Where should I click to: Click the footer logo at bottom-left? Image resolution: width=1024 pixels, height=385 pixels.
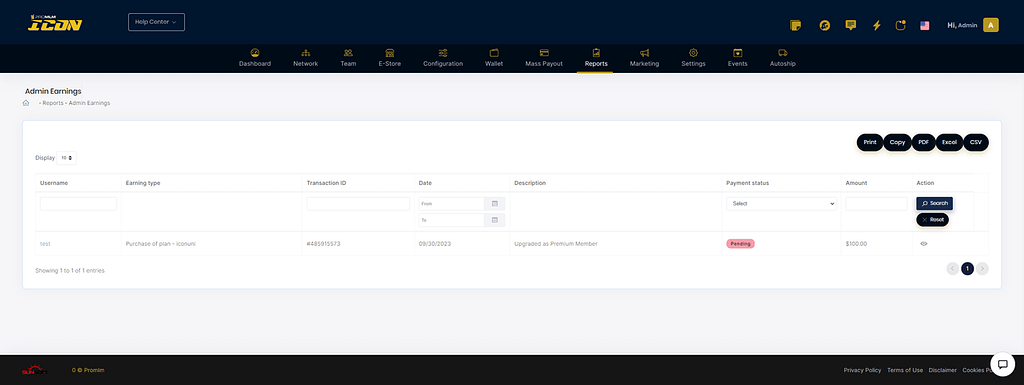[35, 370]
